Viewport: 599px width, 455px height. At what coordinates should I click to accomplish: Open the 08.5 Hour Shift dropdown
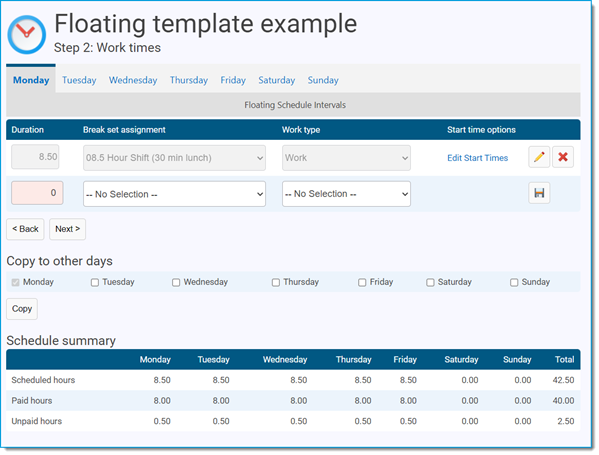tap(174, 158)
